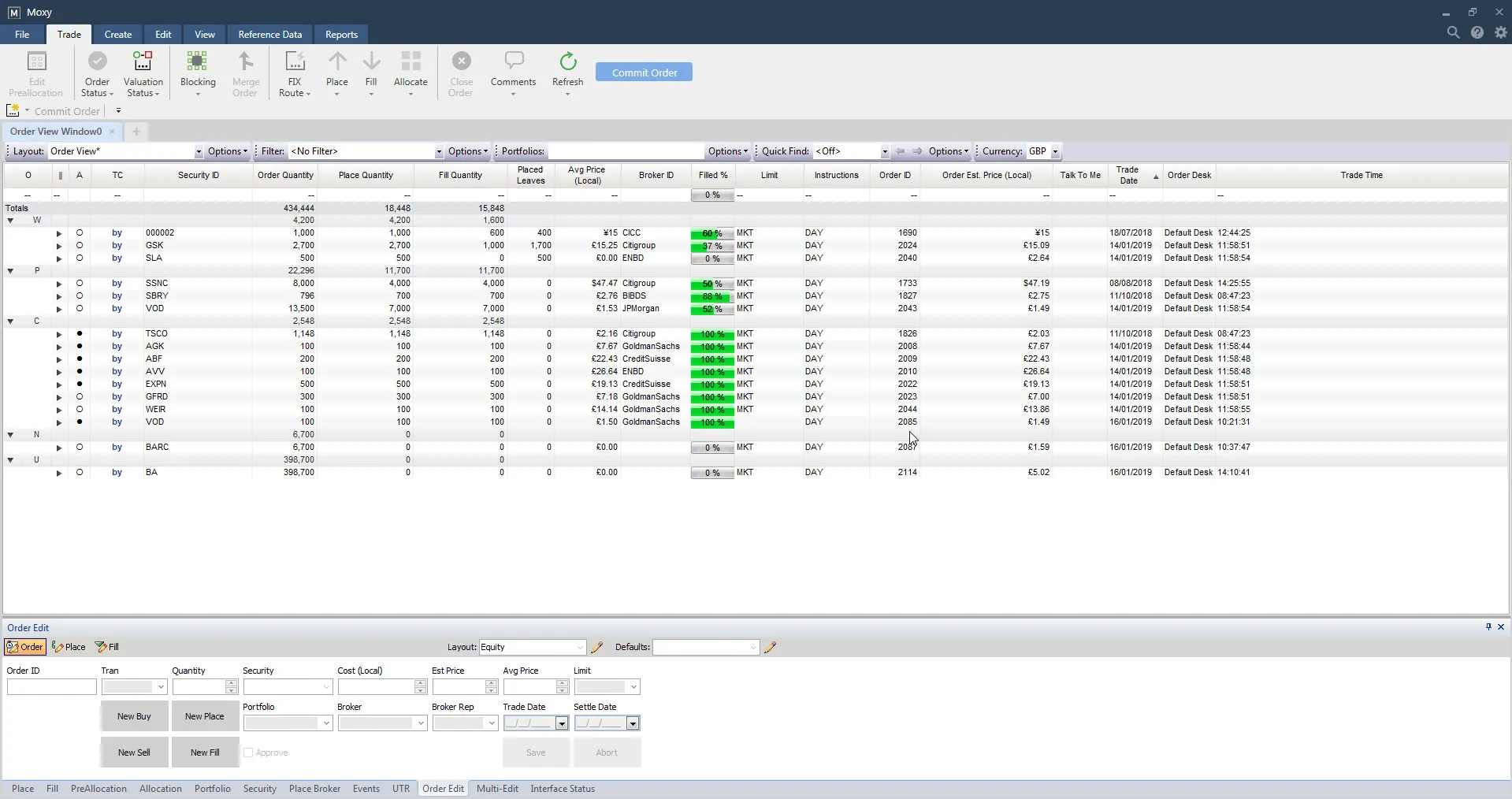Click the Portfolios filter input field

626,151
